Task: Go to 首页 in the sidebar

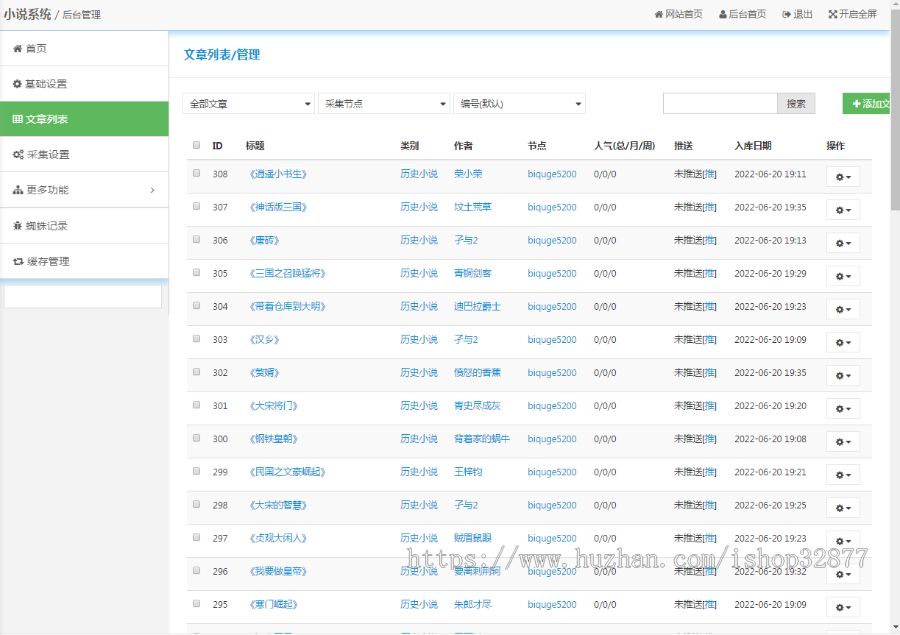Action: click(84, 49)
